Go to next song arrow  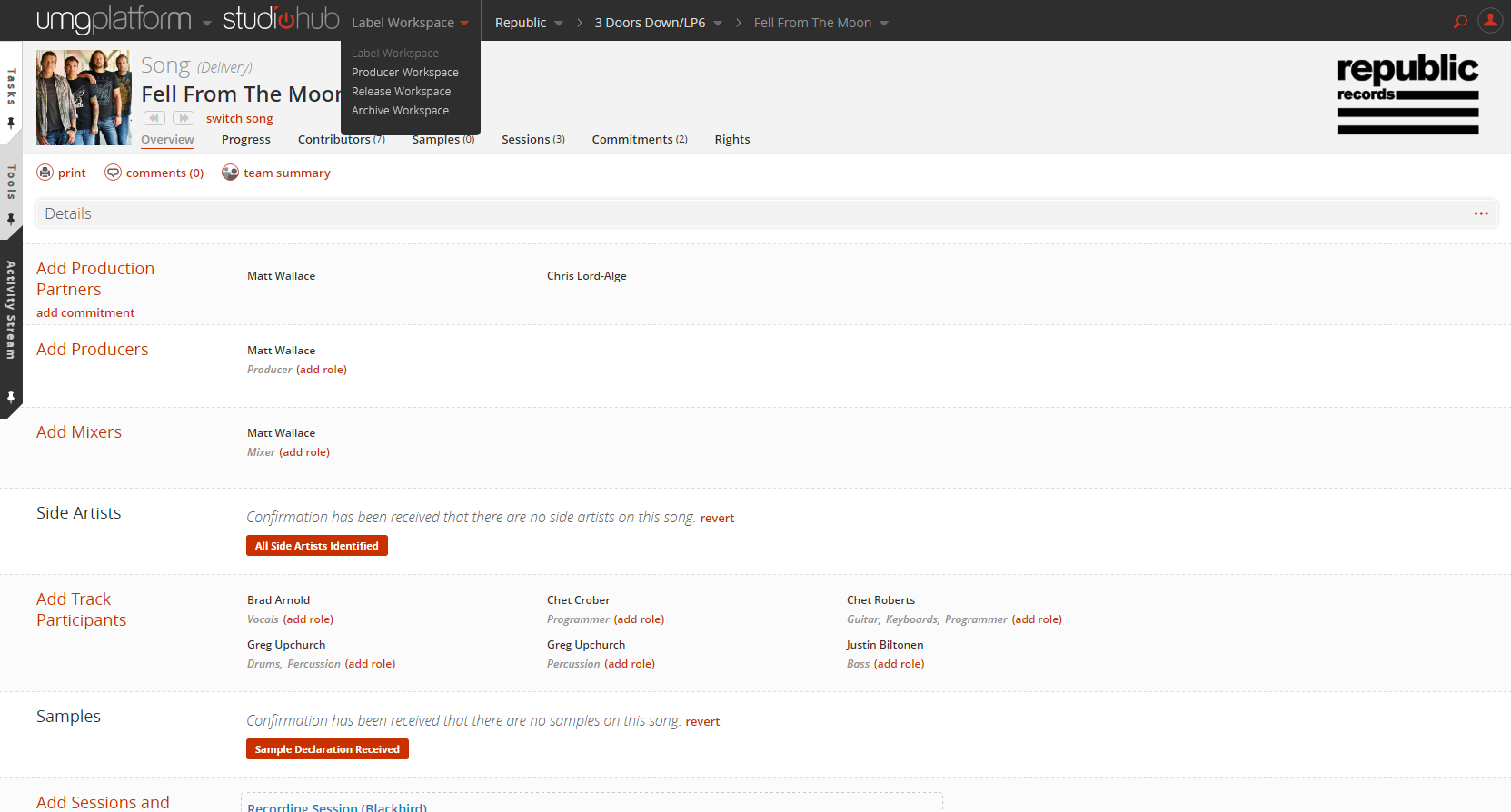coord(184,118)
